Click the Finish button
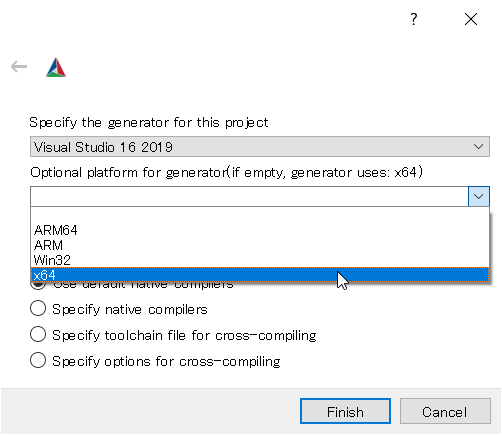The image size is (502, 435). tap(345, 411)
